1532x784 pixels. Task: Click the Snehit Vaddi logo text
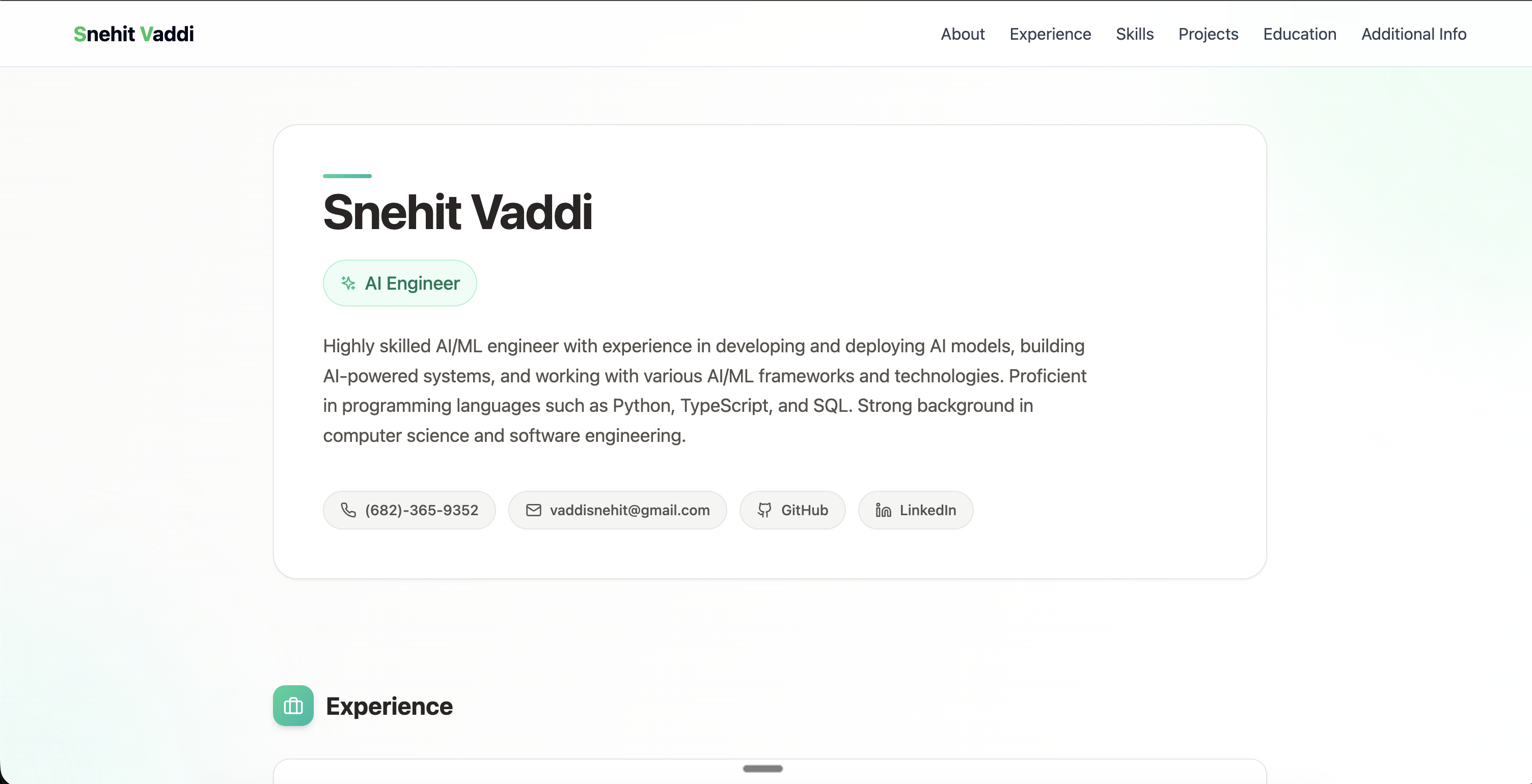pos(134,34)
